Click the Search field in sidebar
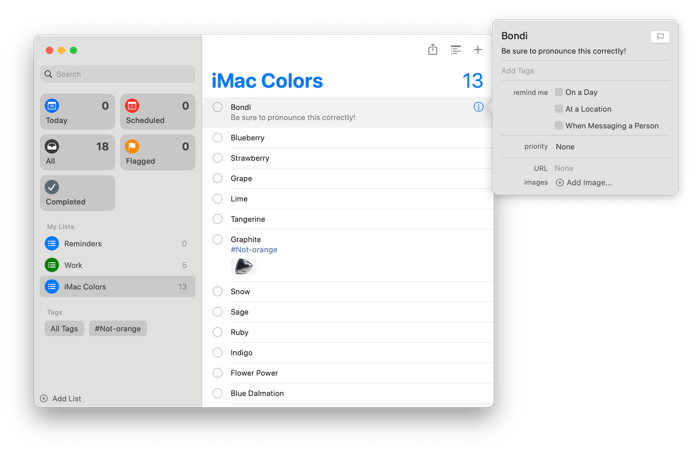 pyautogui.click(x=117, y=74)
